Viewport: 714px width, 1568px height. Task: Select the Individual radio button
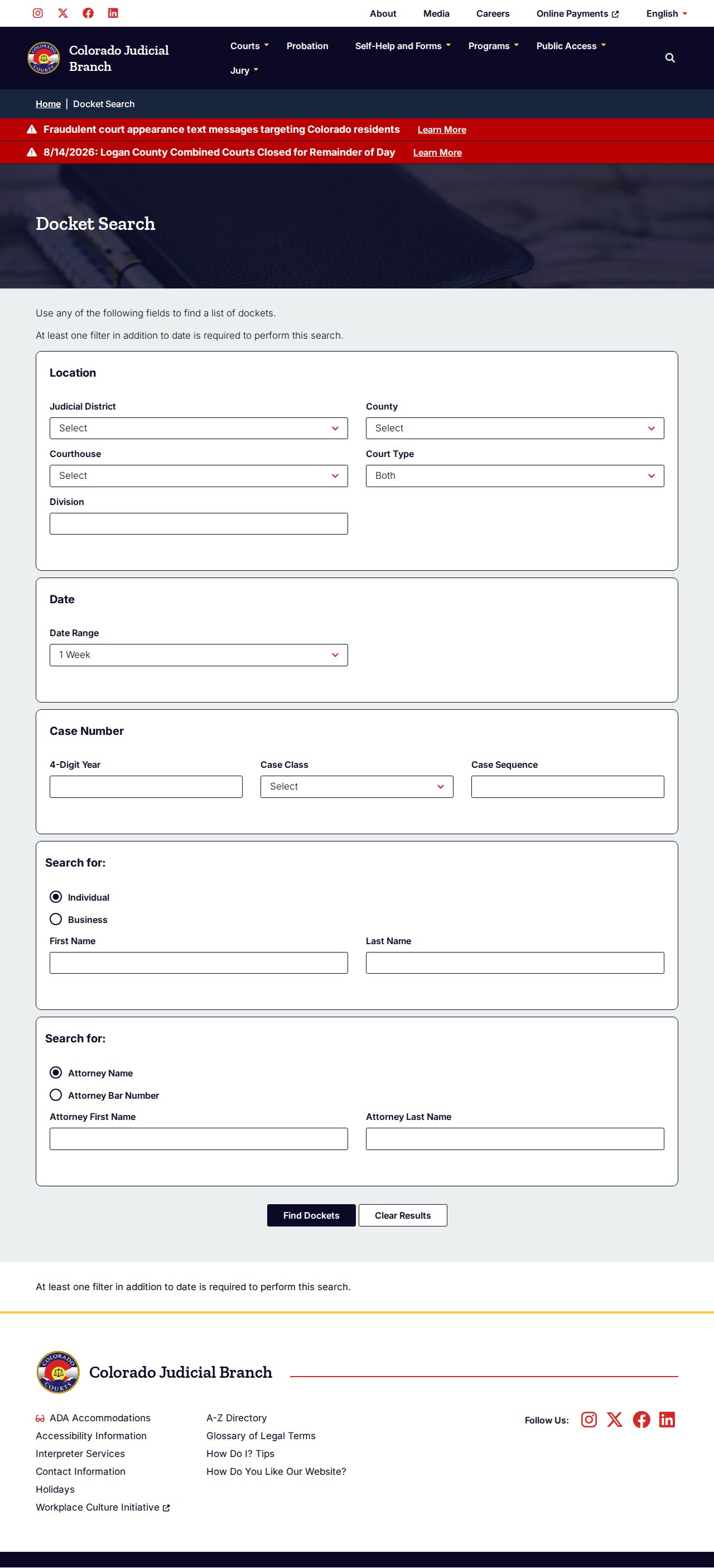coord(56,897)
